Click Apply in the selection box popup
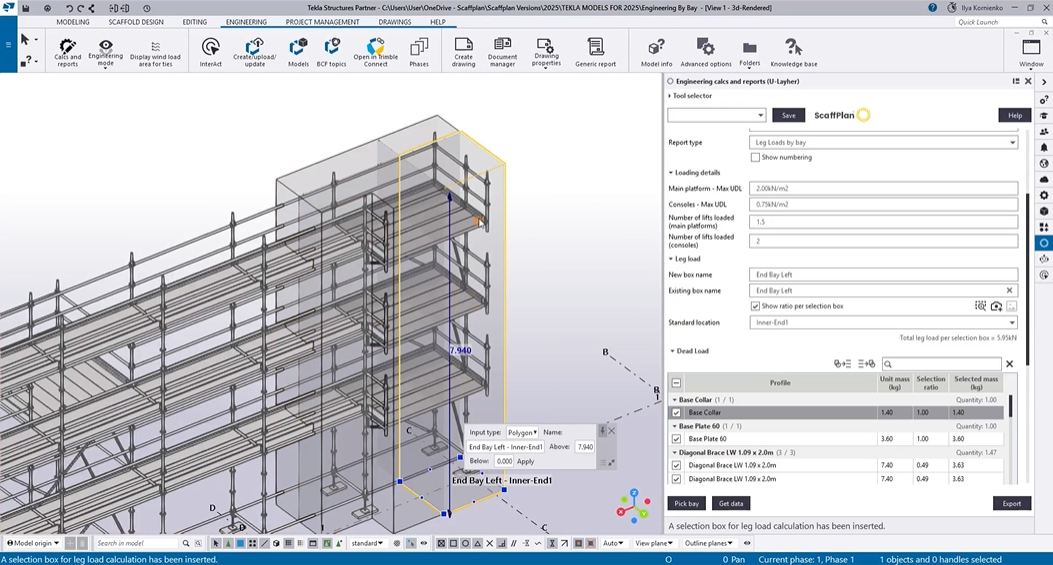This screenshot has width=1053, height=565. [x=525, y=462]
